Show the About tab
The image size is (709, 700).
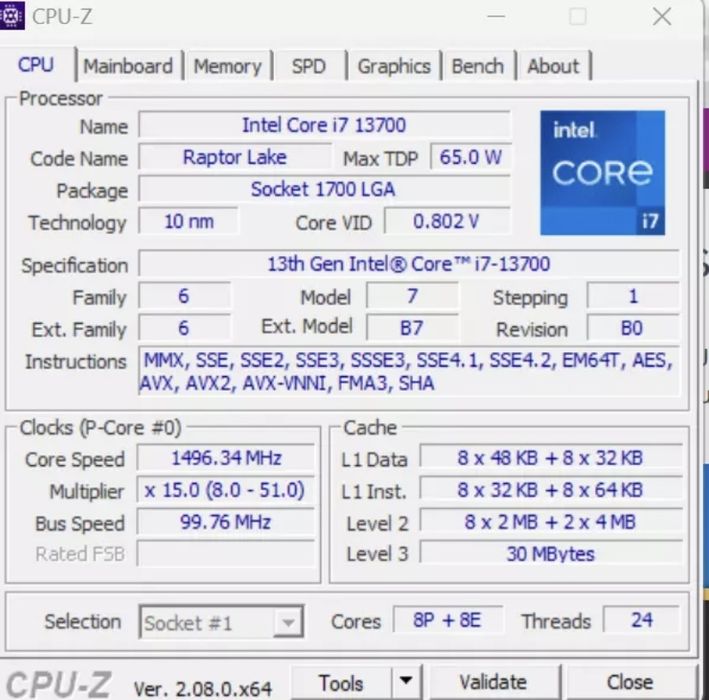[x=553, y=66]
